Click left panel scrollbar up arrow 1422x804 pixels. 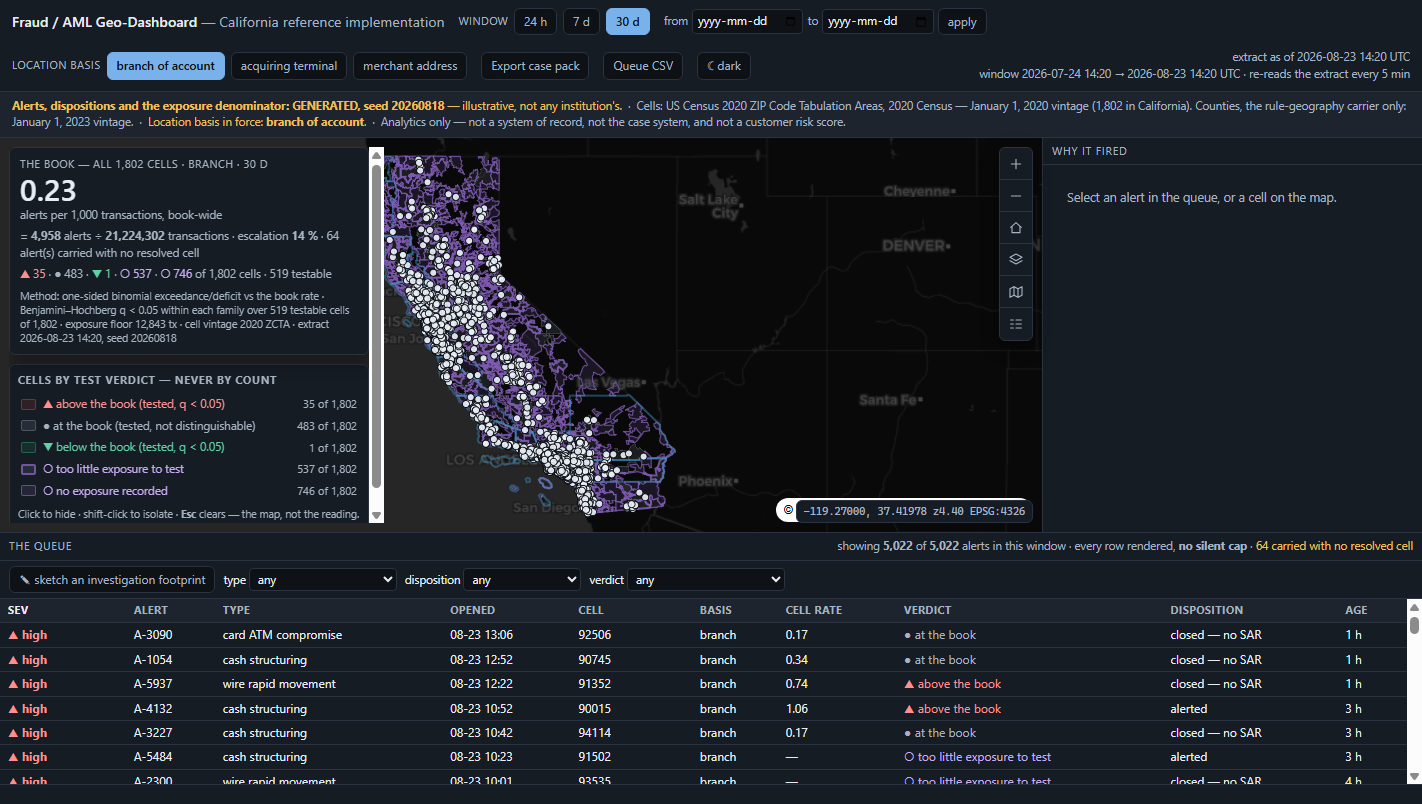tap(377, 155)
